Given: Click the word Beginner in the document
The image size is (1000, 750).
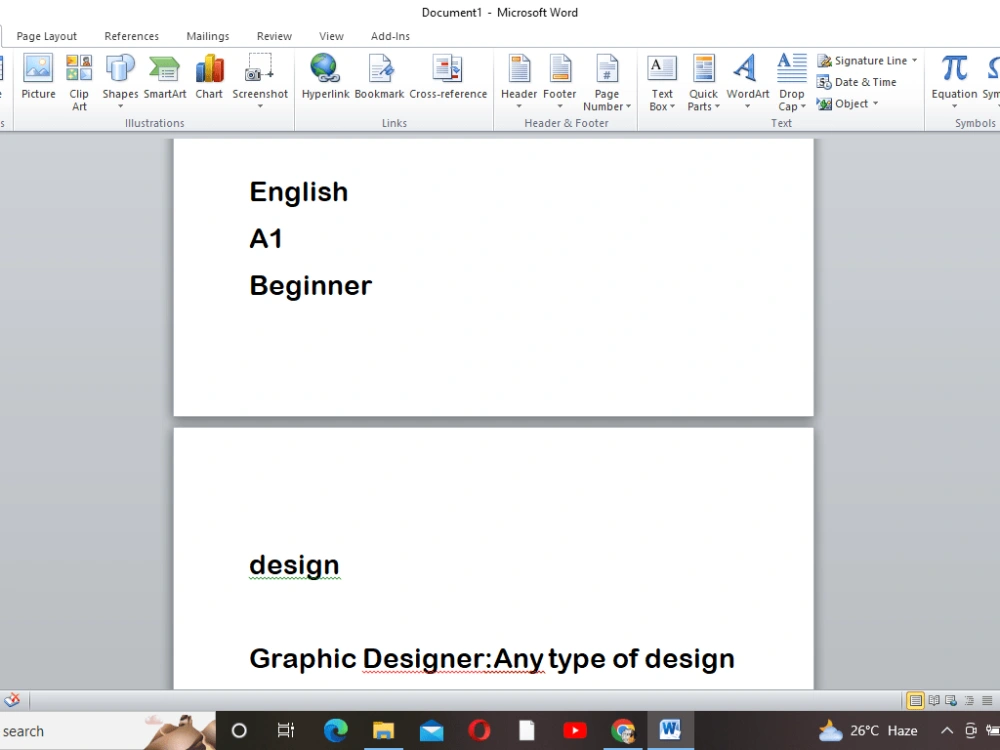Looking at the screenshot, I should point(311,286).
